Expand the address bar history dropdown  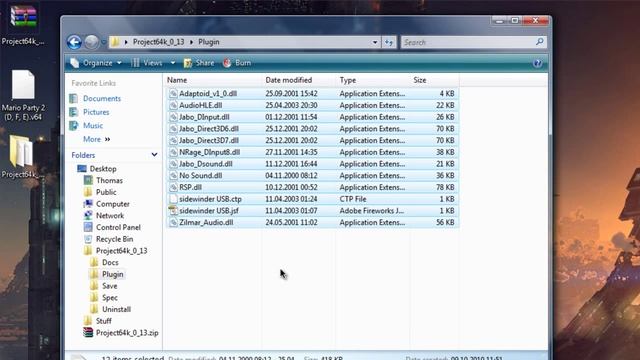coord(375,42)
